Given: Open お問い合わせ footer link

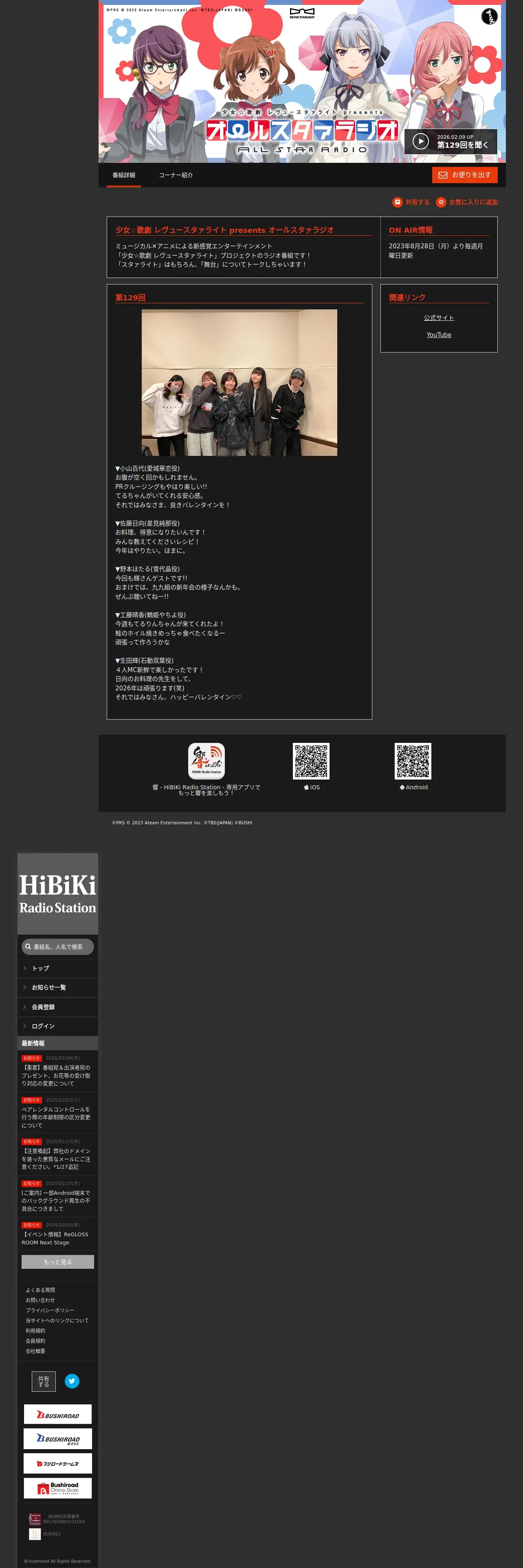Looking at the screenshot, I should (x=40, y=1300).
